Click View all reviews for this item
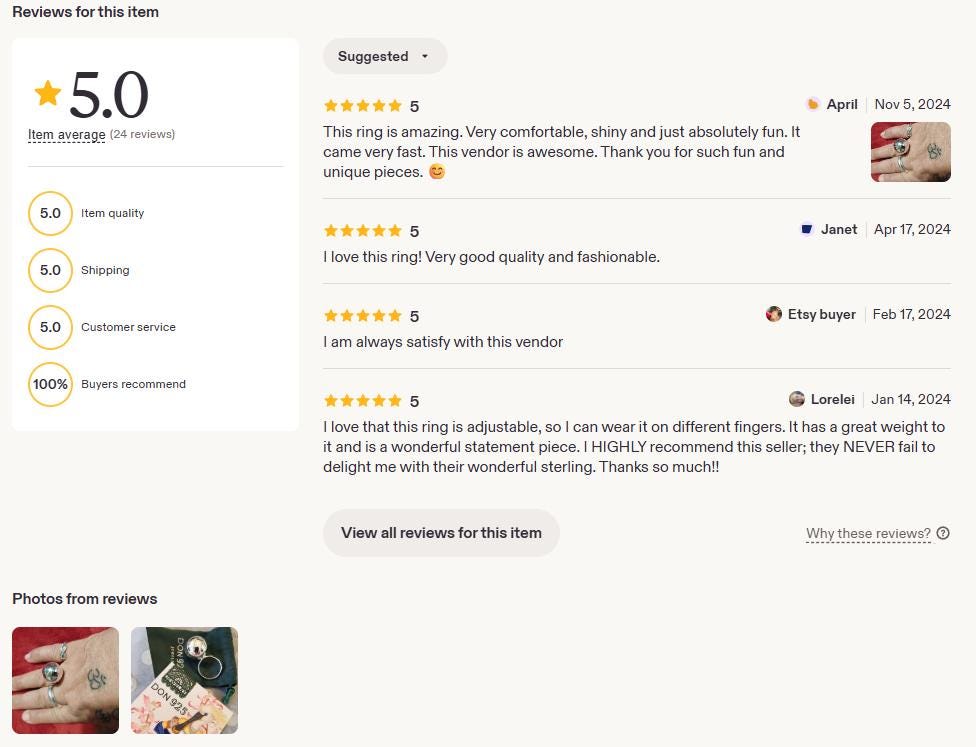 coord(441,533)
